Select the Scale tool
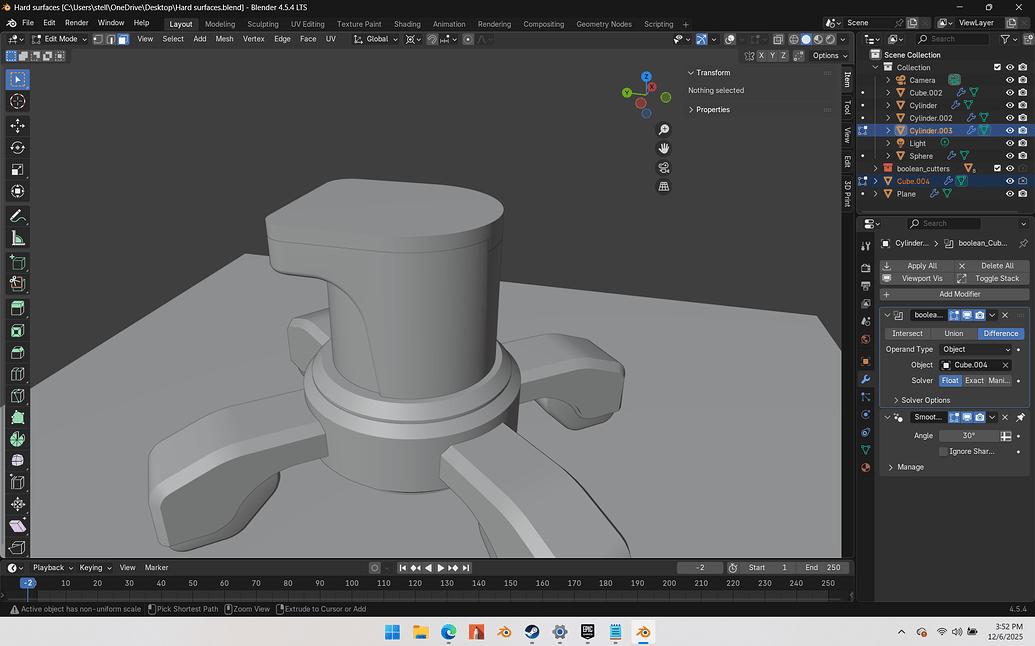Screen dimensions: 1035x646 [18, 170]
